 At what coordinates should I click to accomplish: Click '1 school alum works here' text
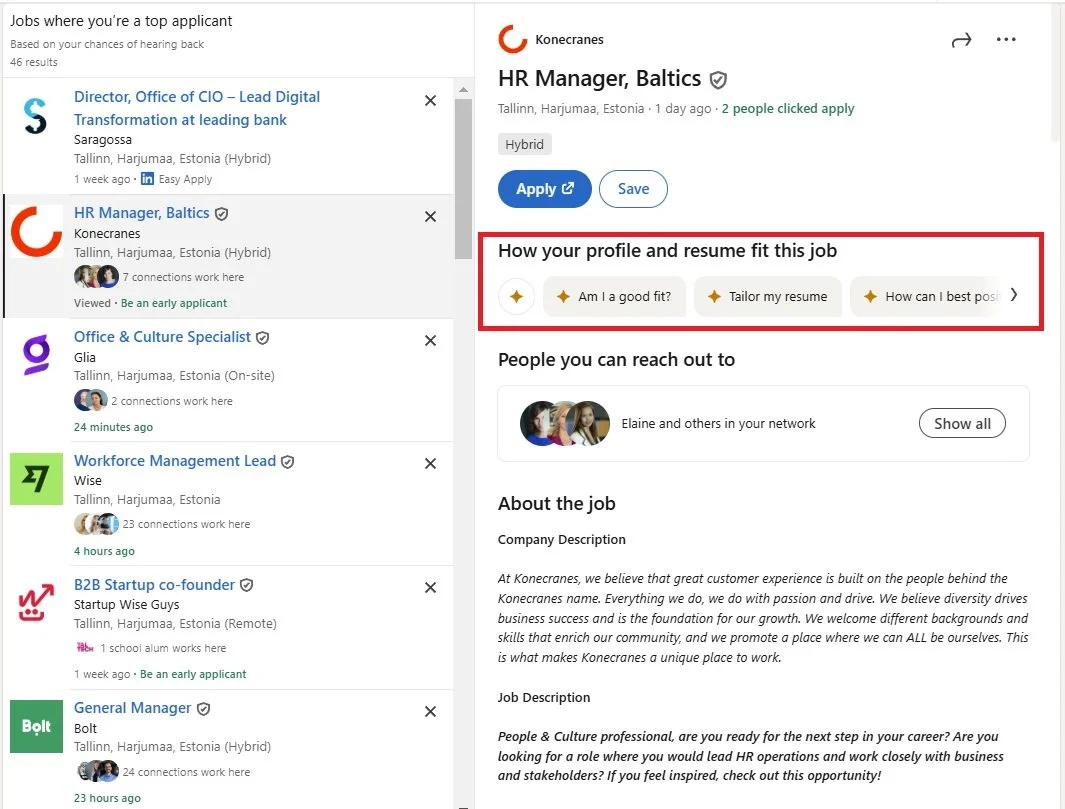[163, 648]
